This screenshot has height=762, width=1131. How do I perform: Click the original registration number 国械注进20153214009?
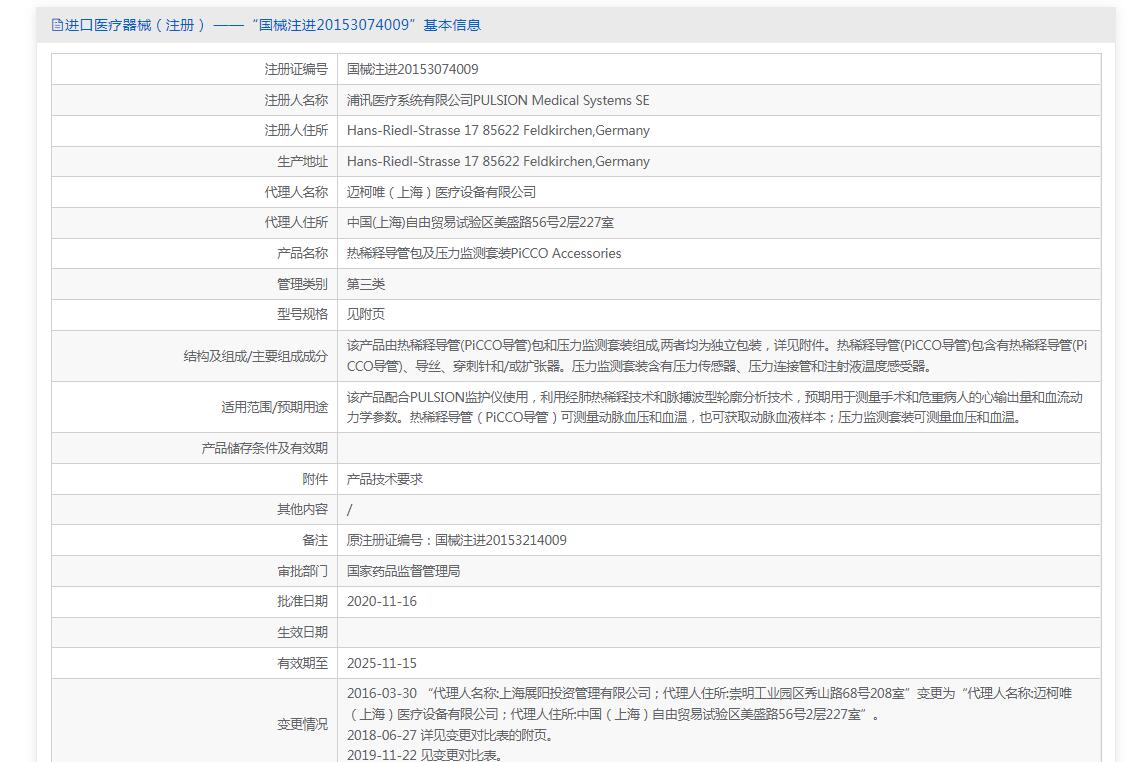456,540
